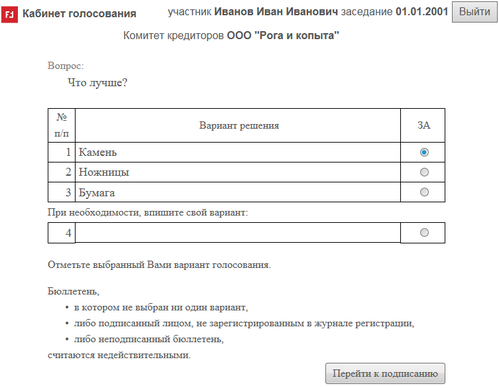
Task: Click the Бумага option text
Action: [x=97, y=193]
